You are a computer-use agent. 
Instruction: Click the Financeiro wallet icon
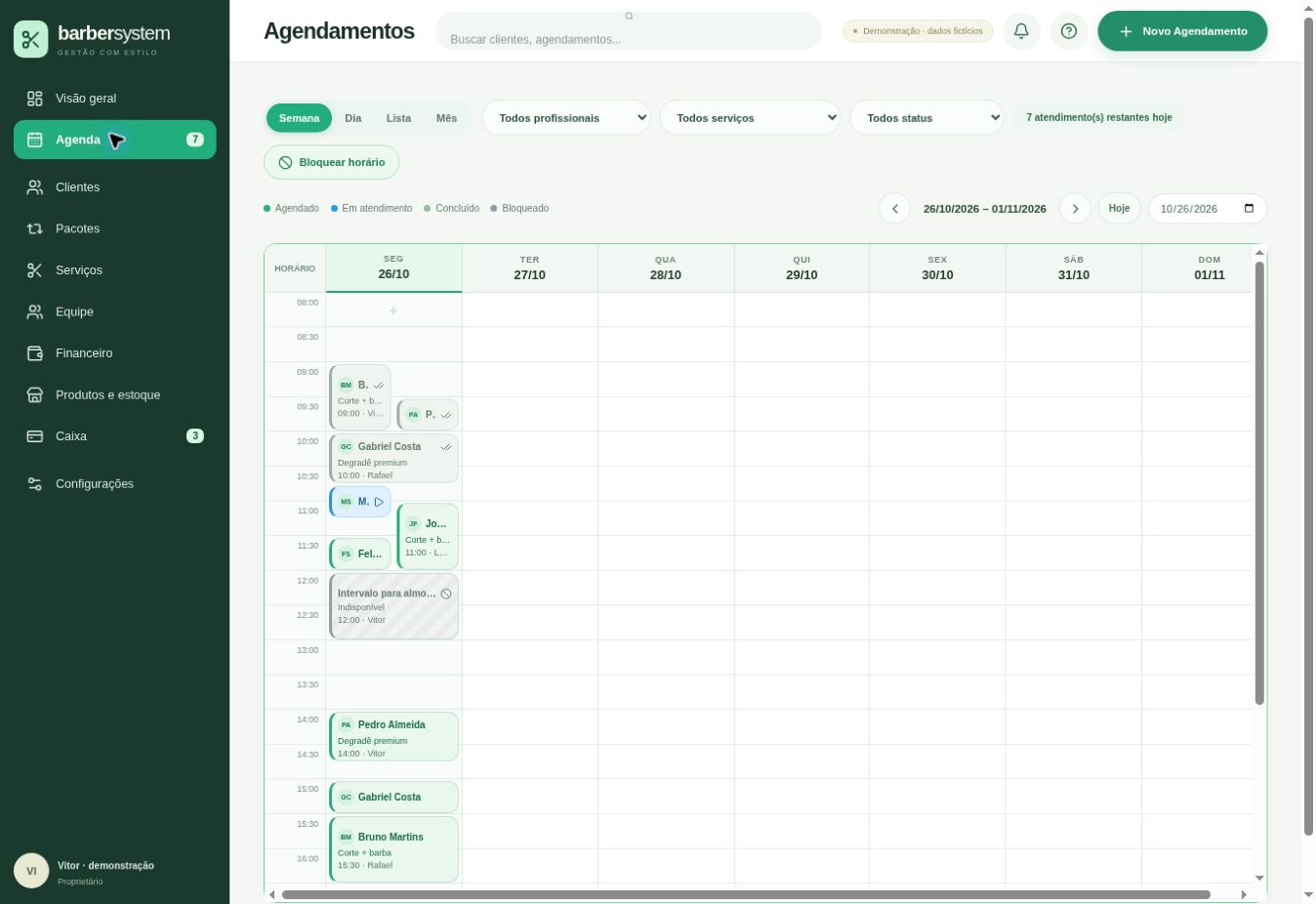[35, 353]
